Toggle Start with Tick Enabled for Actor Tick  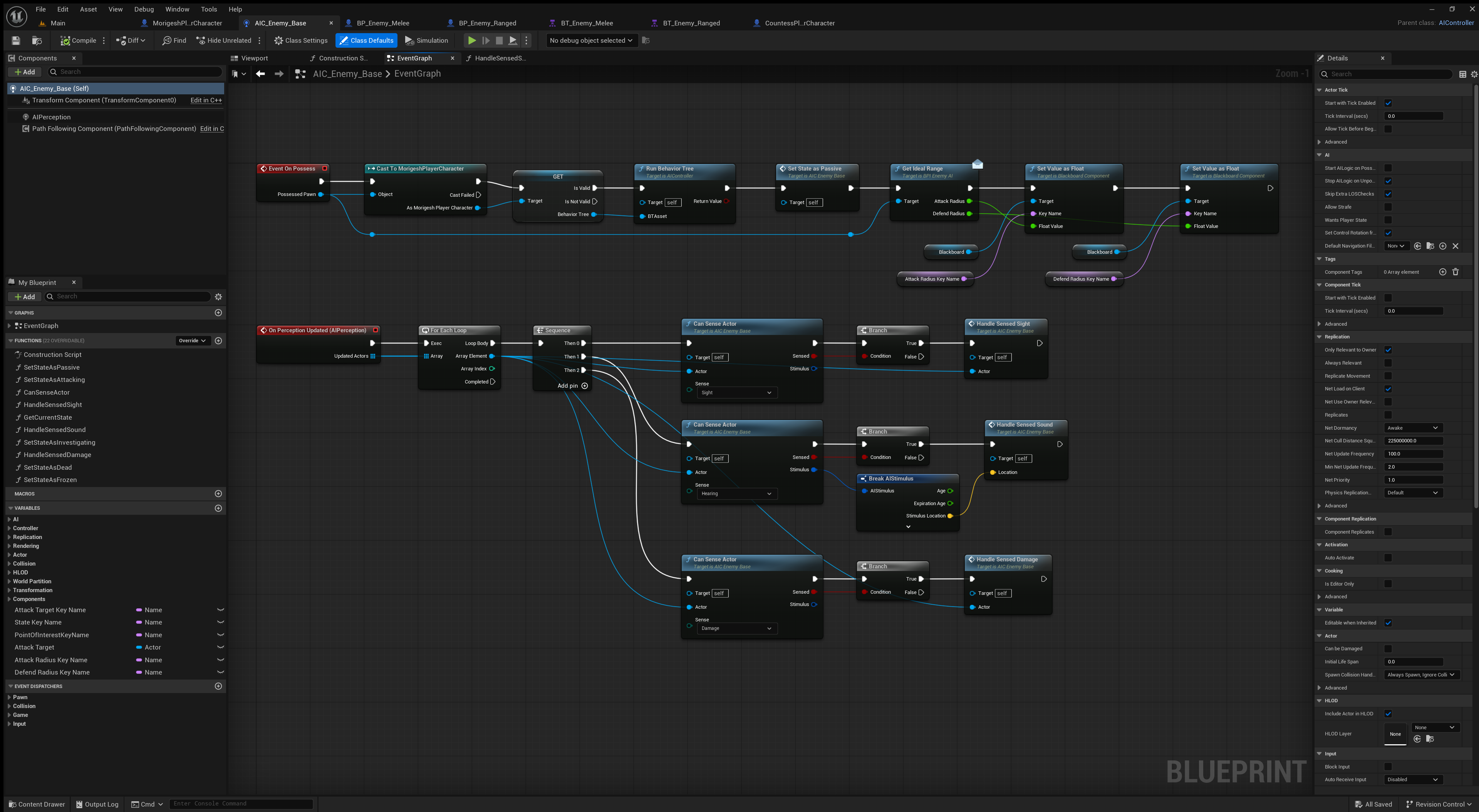pos(1388,103)
